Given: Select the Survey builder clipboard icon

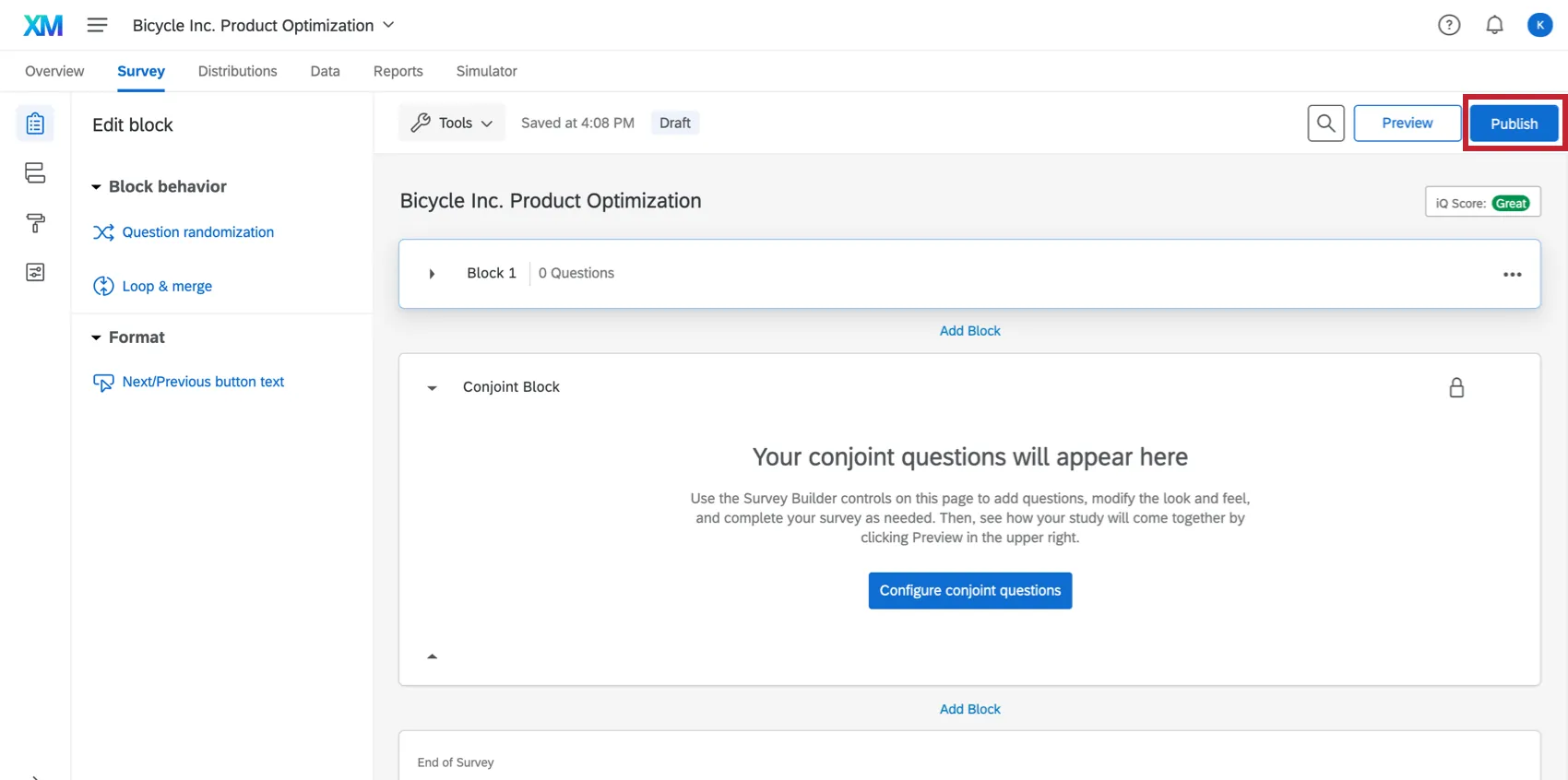Looking at the screenshot, I should tap(35, 124).
